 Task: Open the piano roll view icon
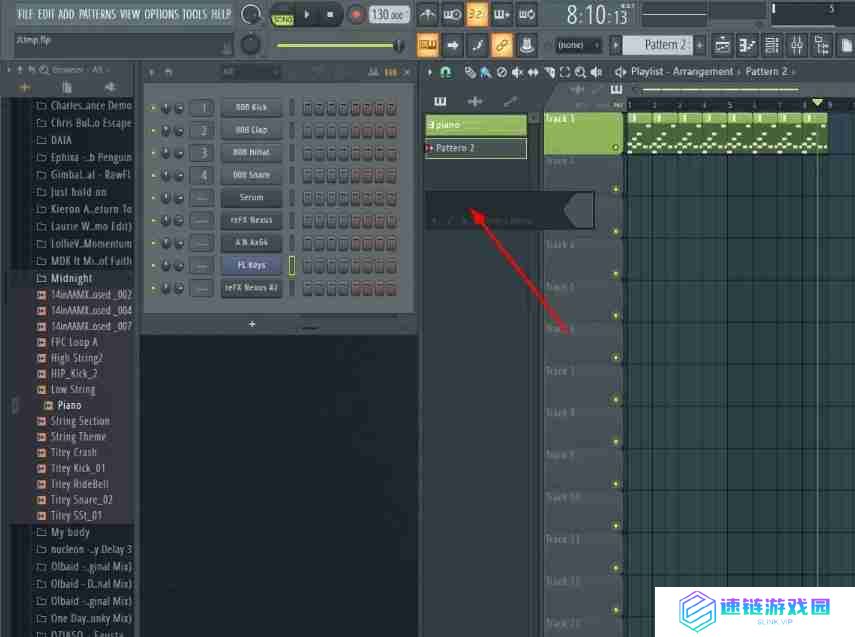(747, 45)
